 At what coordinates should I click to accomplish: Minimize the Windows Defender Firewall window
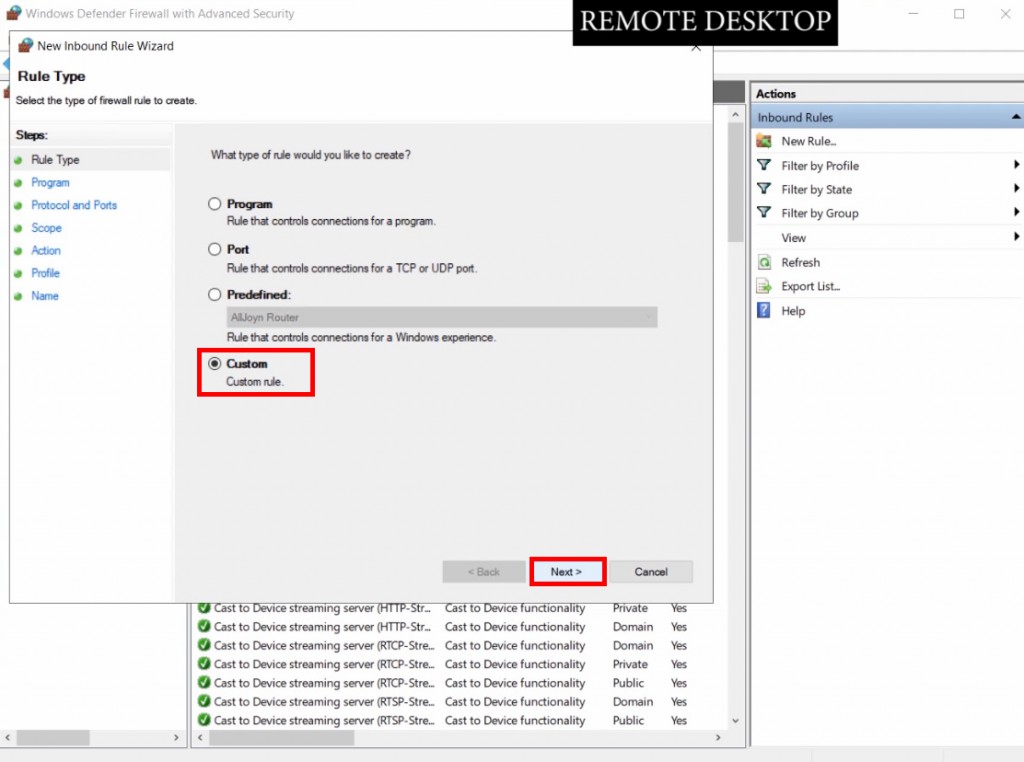click(913, 14)
